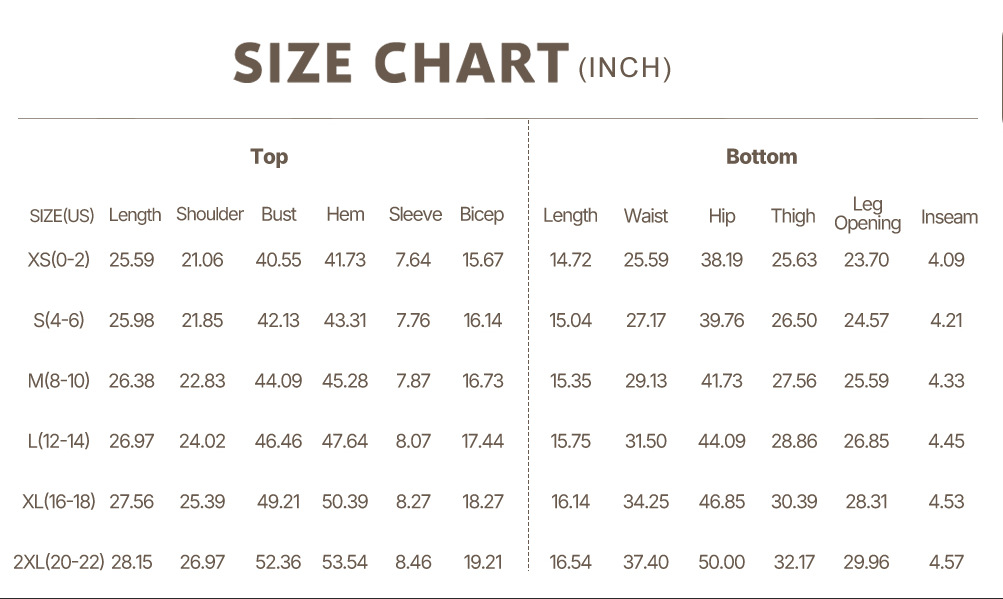Click the Waist column header
The width and height of the screenshot is (1003, 599).
[x=646, y=216]
